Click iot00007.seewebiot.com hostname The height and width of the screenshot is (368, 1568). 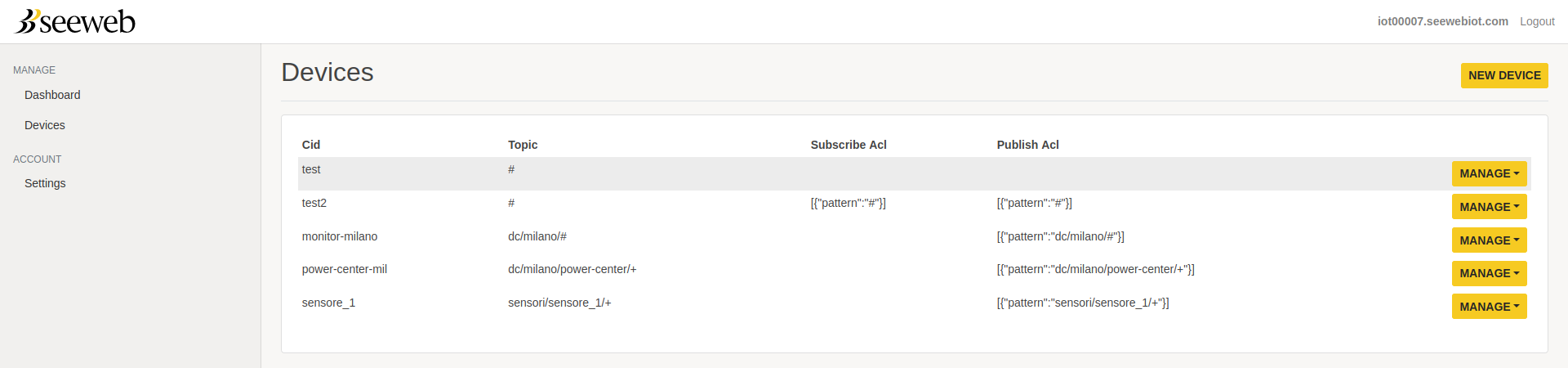pos(1442,21)
